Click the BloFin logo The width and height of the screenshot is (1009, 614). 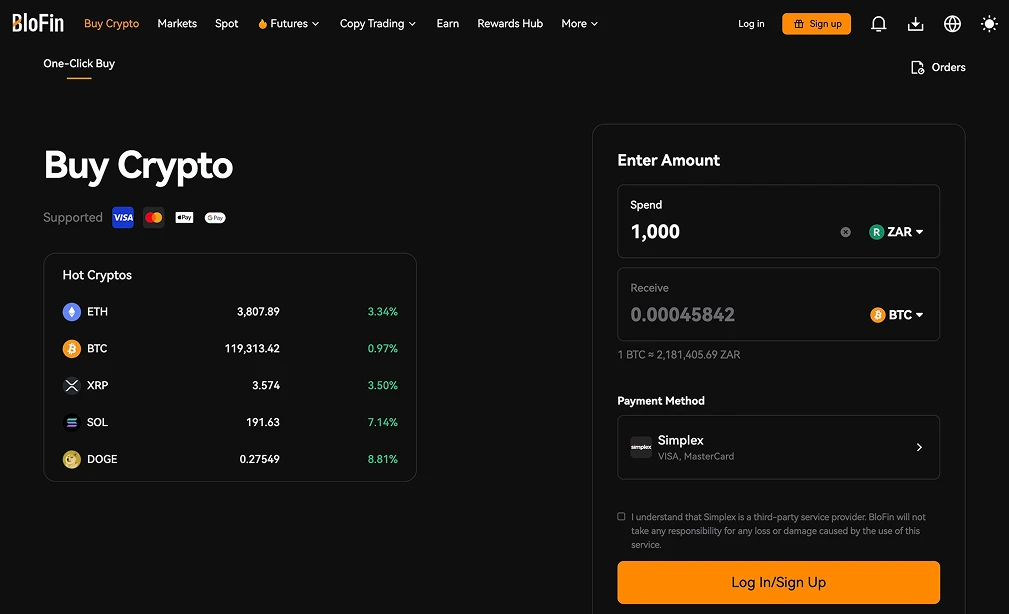click(x=38, y=23)
